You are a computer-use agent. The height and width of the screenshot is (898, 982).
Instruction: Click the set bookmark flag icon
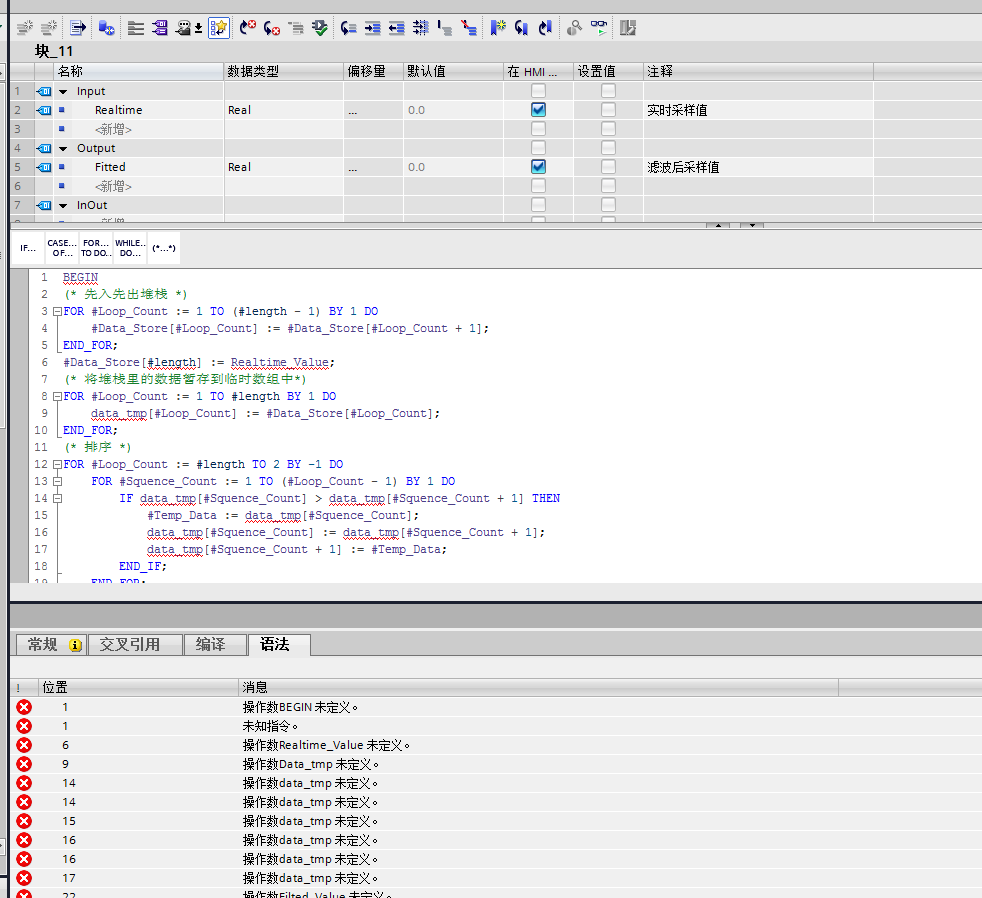pos(497,28)
